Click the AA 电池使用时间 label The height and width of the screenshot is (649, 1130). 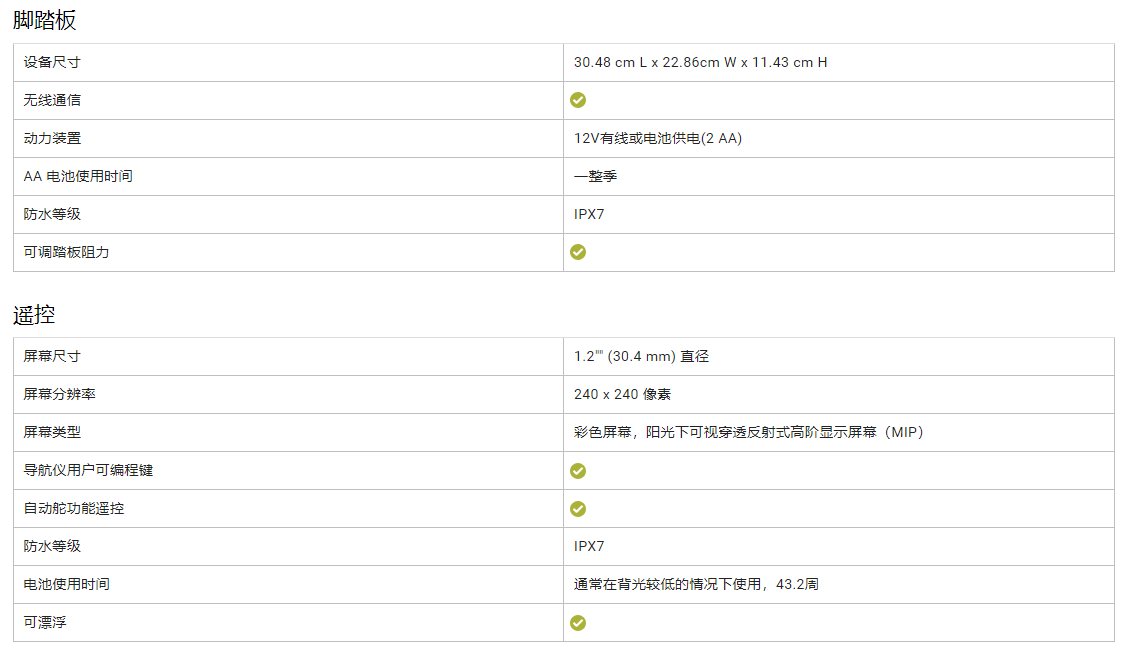click(x=78, y=176)
